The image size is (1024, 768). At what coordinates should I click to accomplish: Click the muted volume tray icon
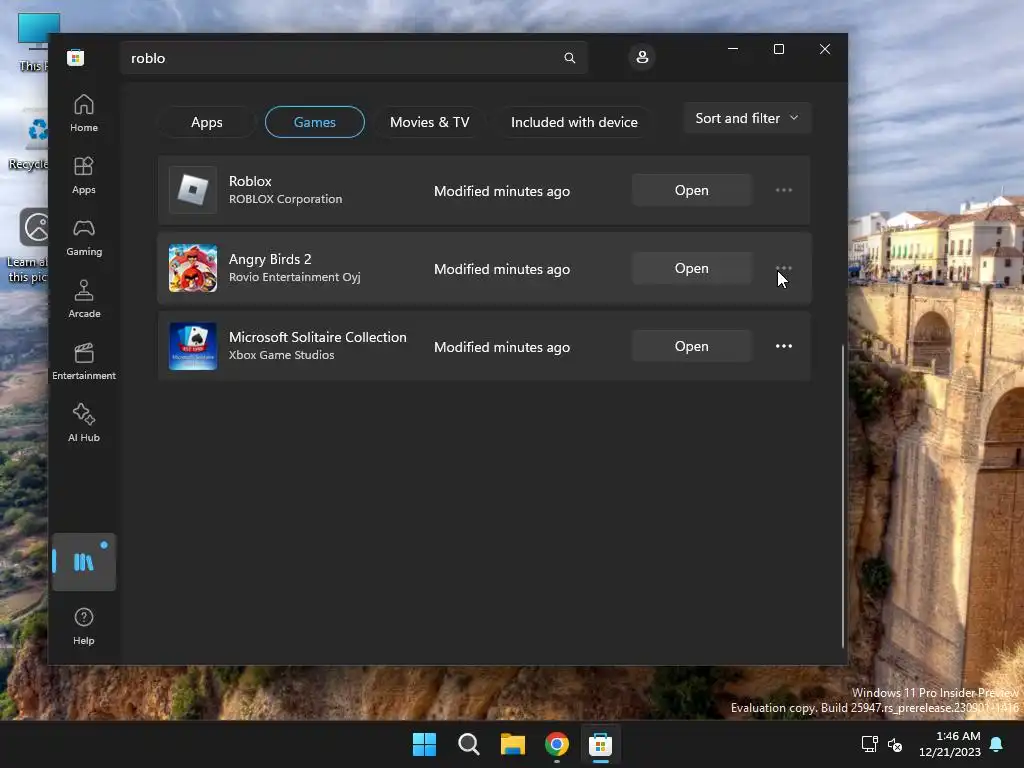click(895, 744)
